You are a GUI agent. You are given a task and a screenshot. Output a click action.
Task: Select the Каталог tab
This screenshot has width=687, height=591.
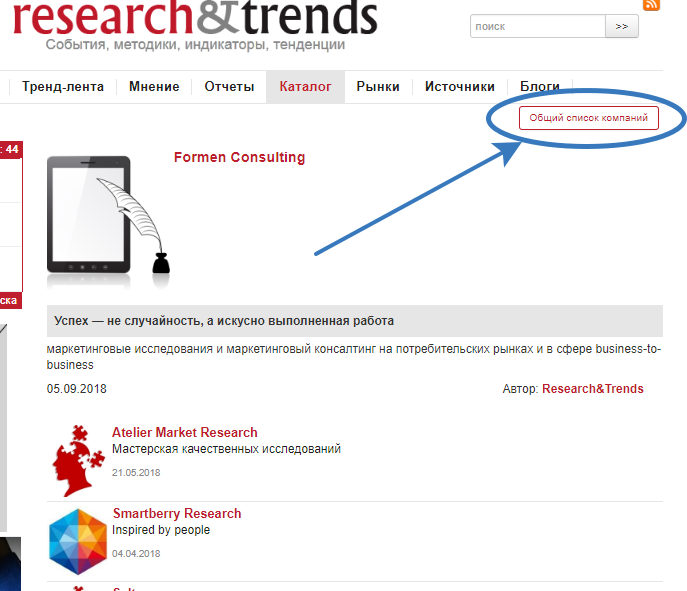305,87
